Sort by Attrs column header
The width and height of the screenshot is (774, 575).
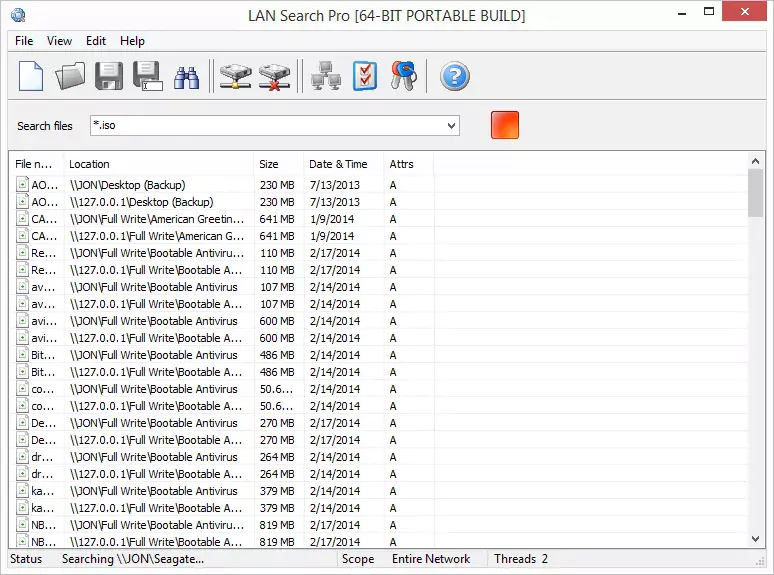tap(409, 164)
